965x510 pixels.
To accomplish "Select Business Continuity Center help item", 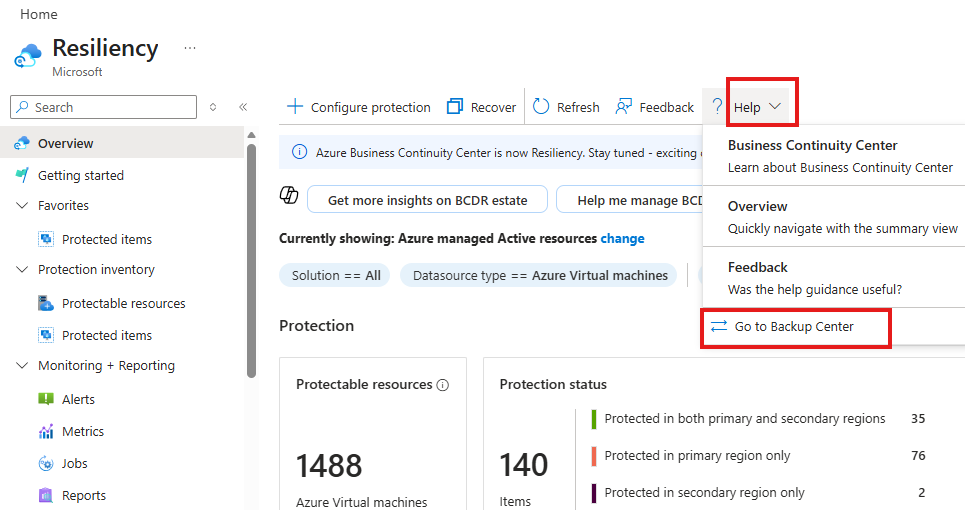I will pos(812,146).
